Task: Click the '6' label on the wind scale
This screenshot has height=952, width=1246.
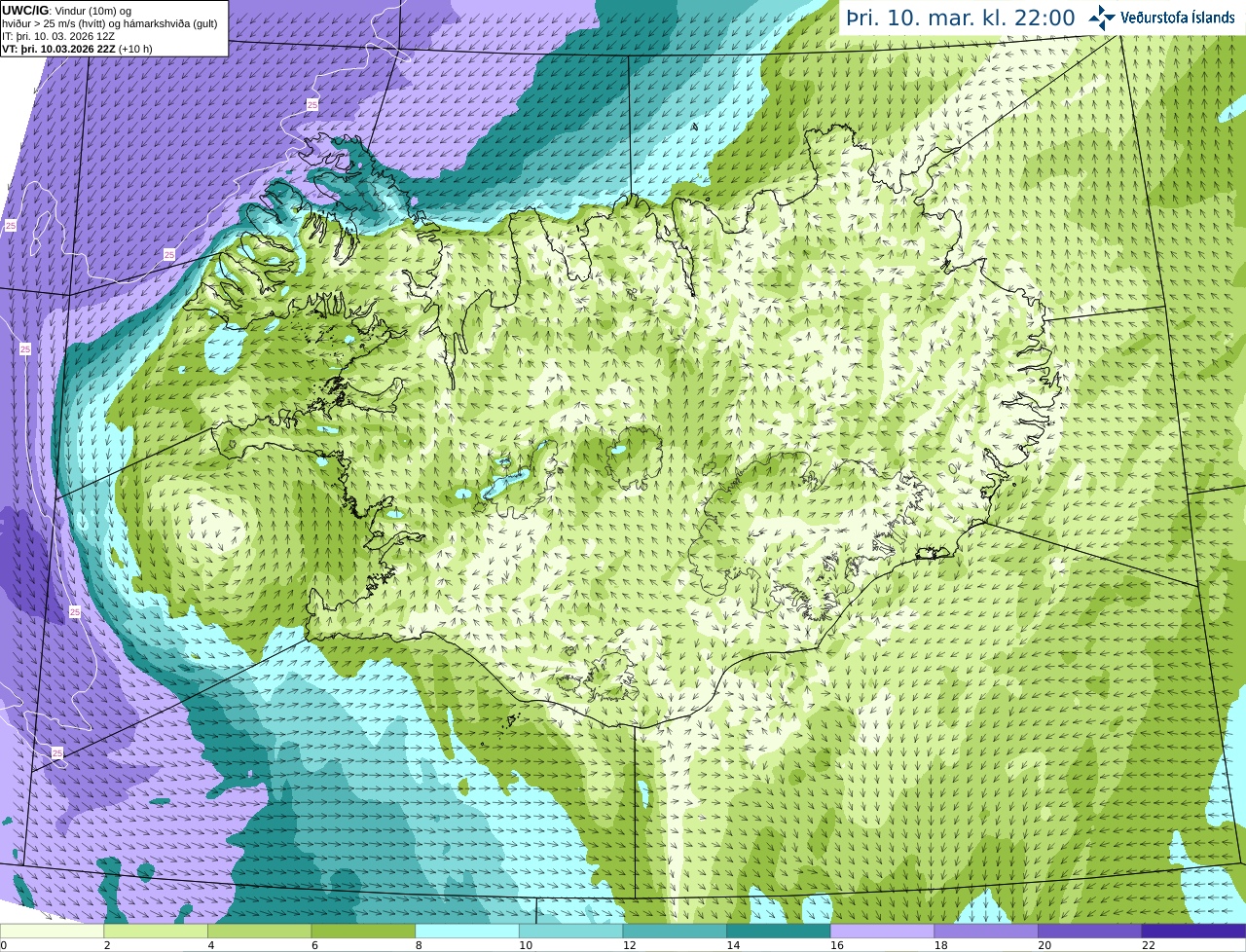Action: click(x=313, y=945)
